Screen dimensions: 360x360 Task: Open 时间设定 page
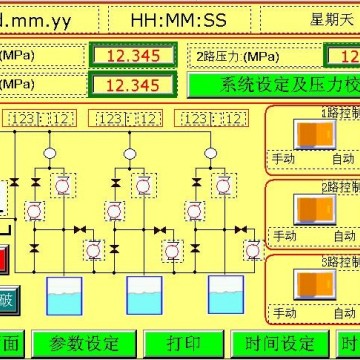[280, 344]
